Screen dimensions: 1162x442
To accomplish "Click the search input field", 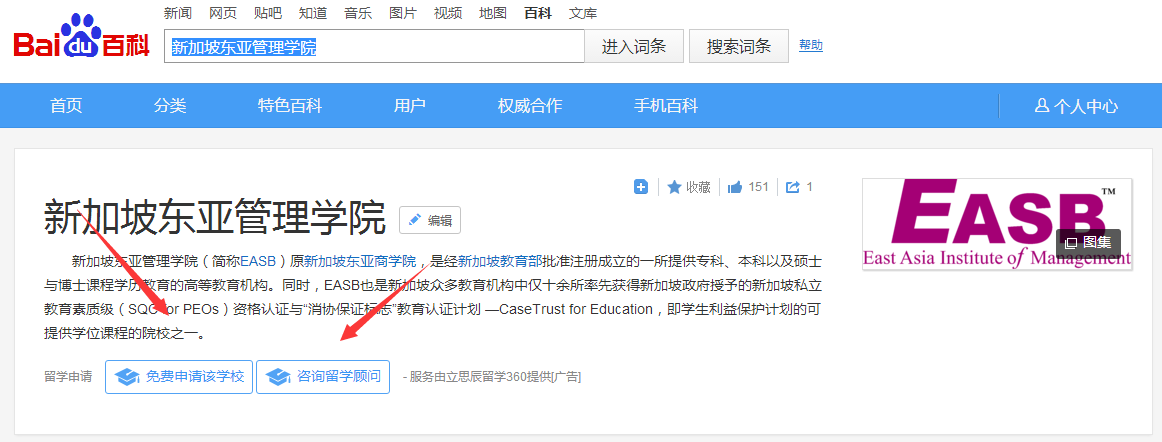I will [374, 47].
